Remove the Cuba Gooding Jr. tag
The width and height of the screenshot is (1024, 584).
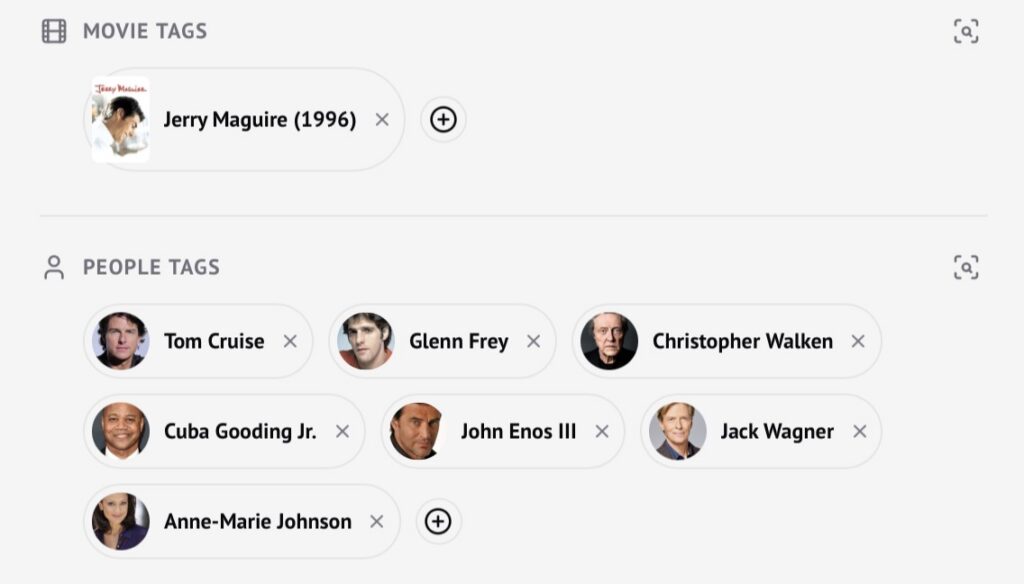coord(342,431)
